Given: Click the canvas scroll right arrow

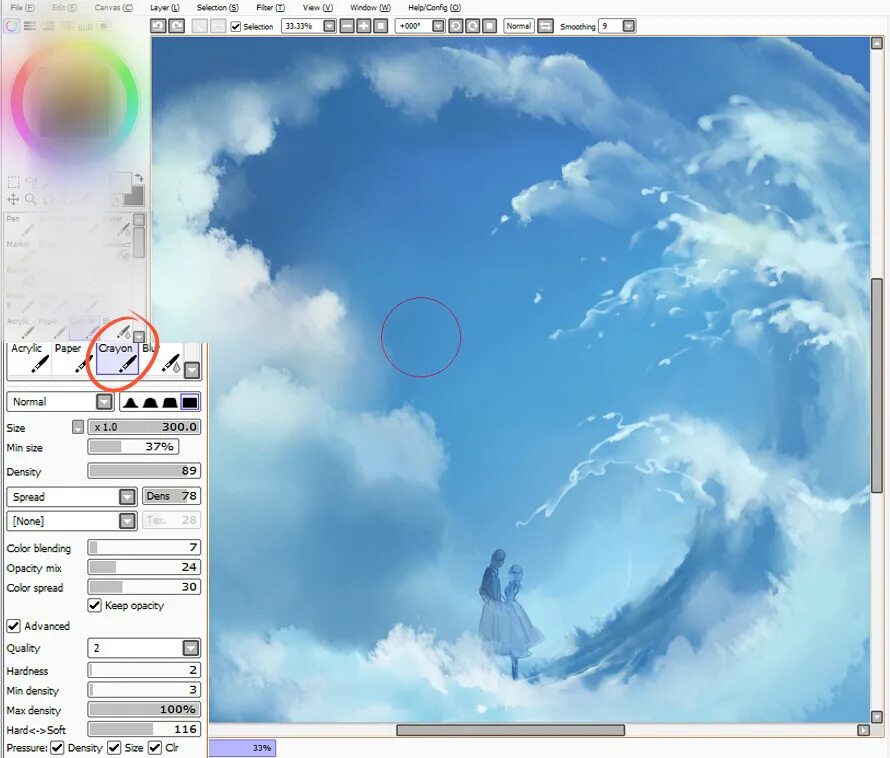Looking at the screenshot, I should pos(863,730).
